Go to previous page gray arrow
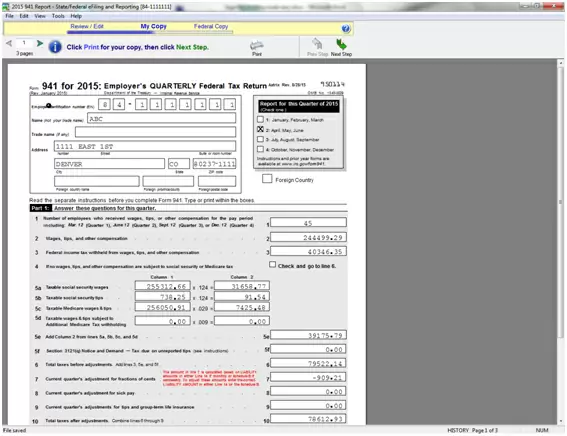Viewport: 567px width, 436px height. coord(9,43)
